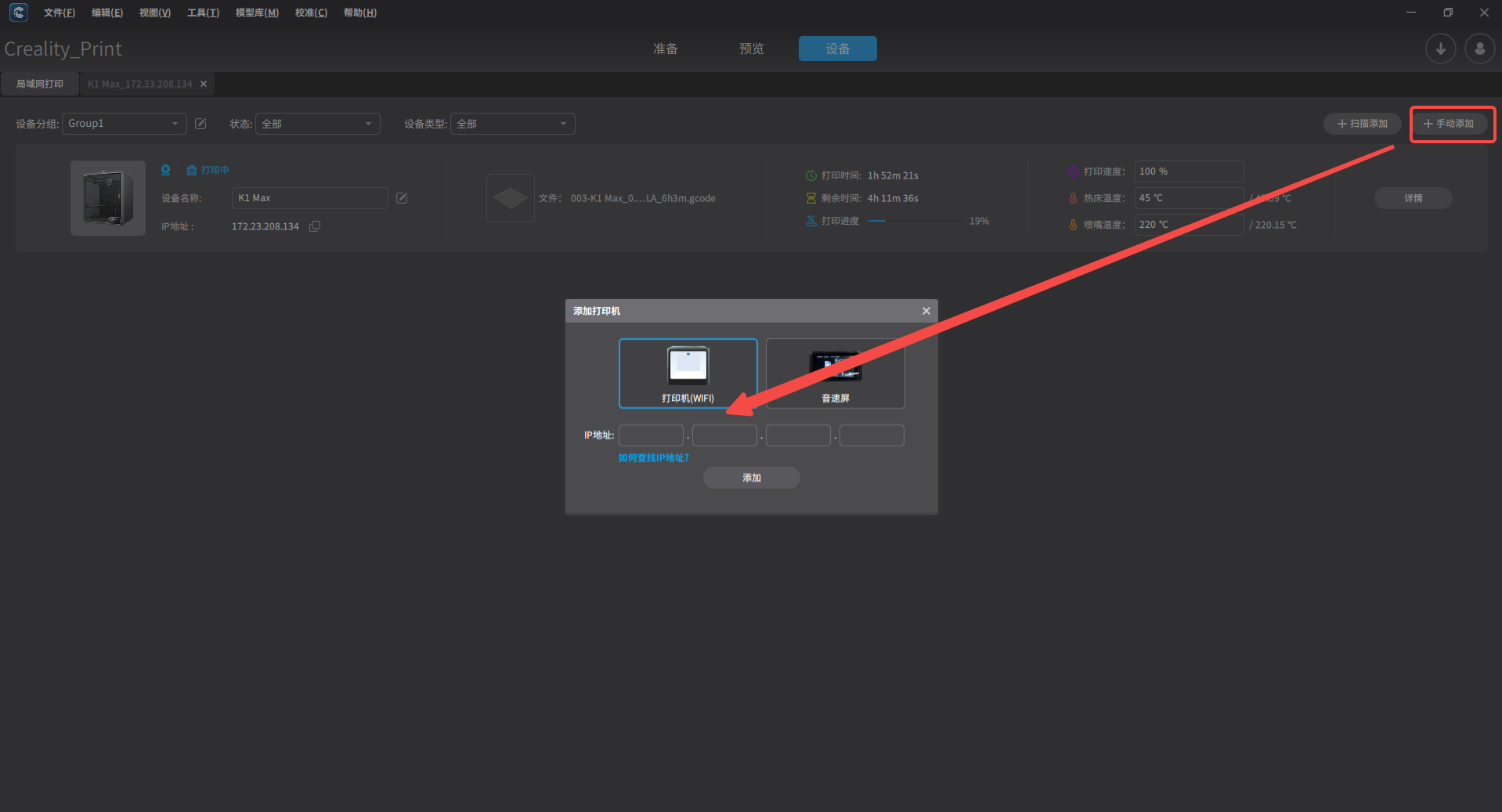1502x812 pixels.
Task: Click the K1 Max printer image
Action: click(x=108, y=198)
